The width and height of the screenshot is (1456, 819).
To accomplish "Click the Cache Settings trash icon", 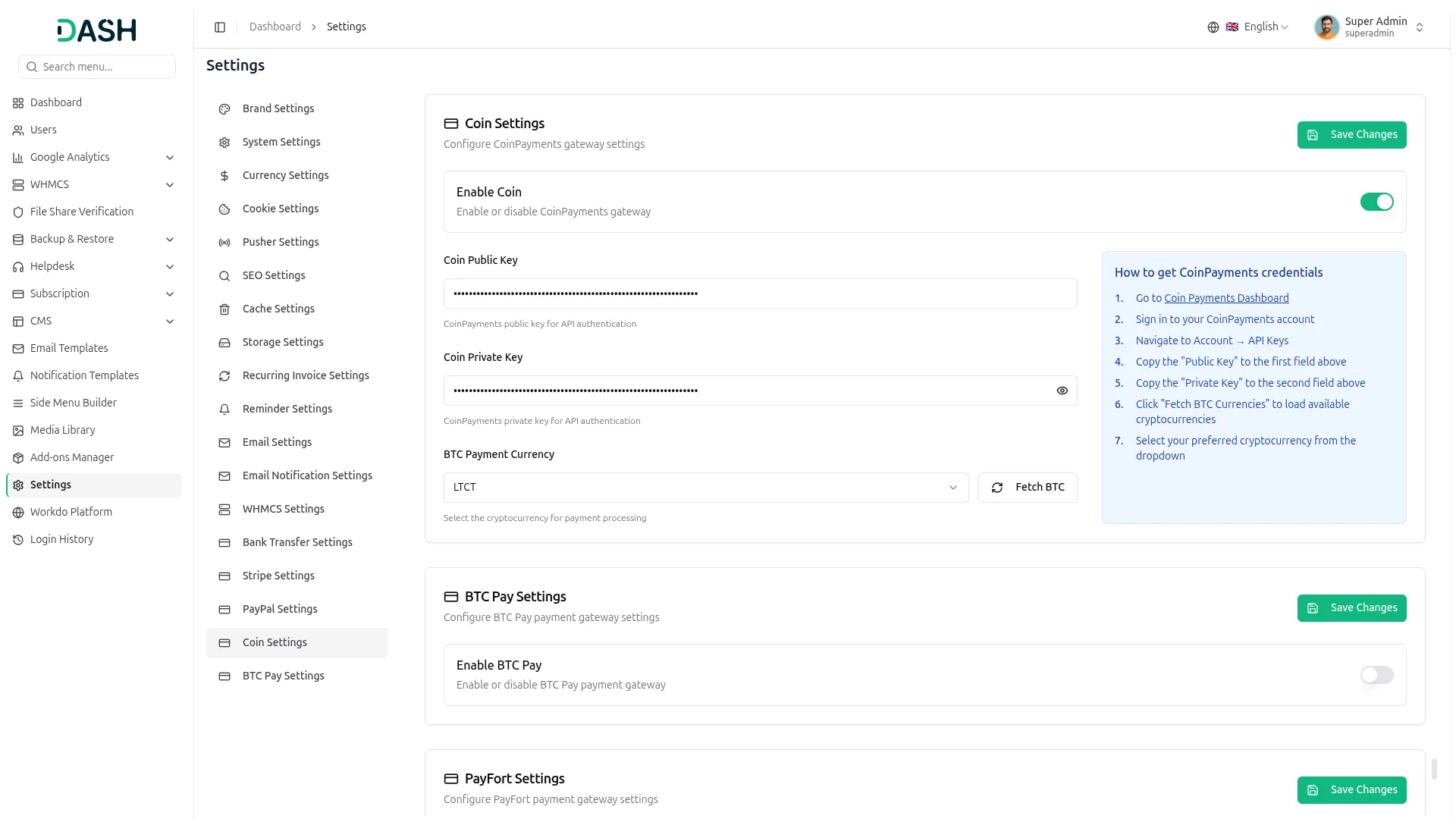I will (x=224, y=309).
